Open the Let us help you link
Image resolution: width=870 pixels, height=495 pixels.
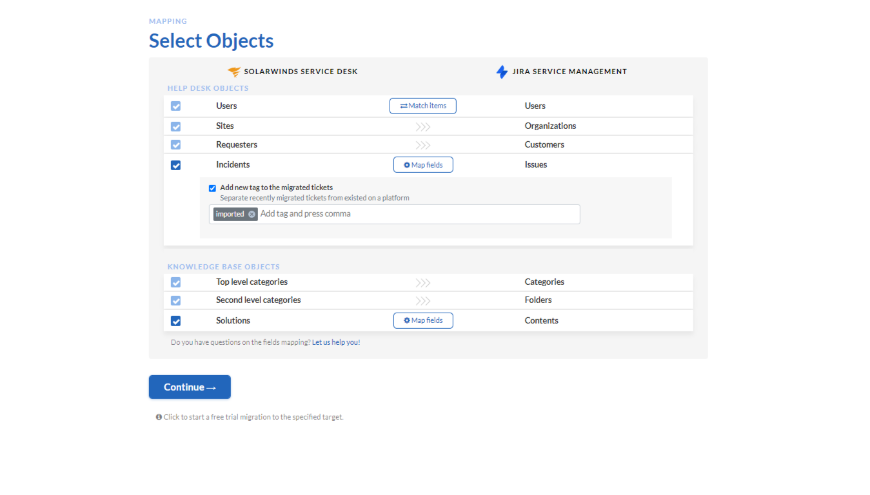click(336, 342)
